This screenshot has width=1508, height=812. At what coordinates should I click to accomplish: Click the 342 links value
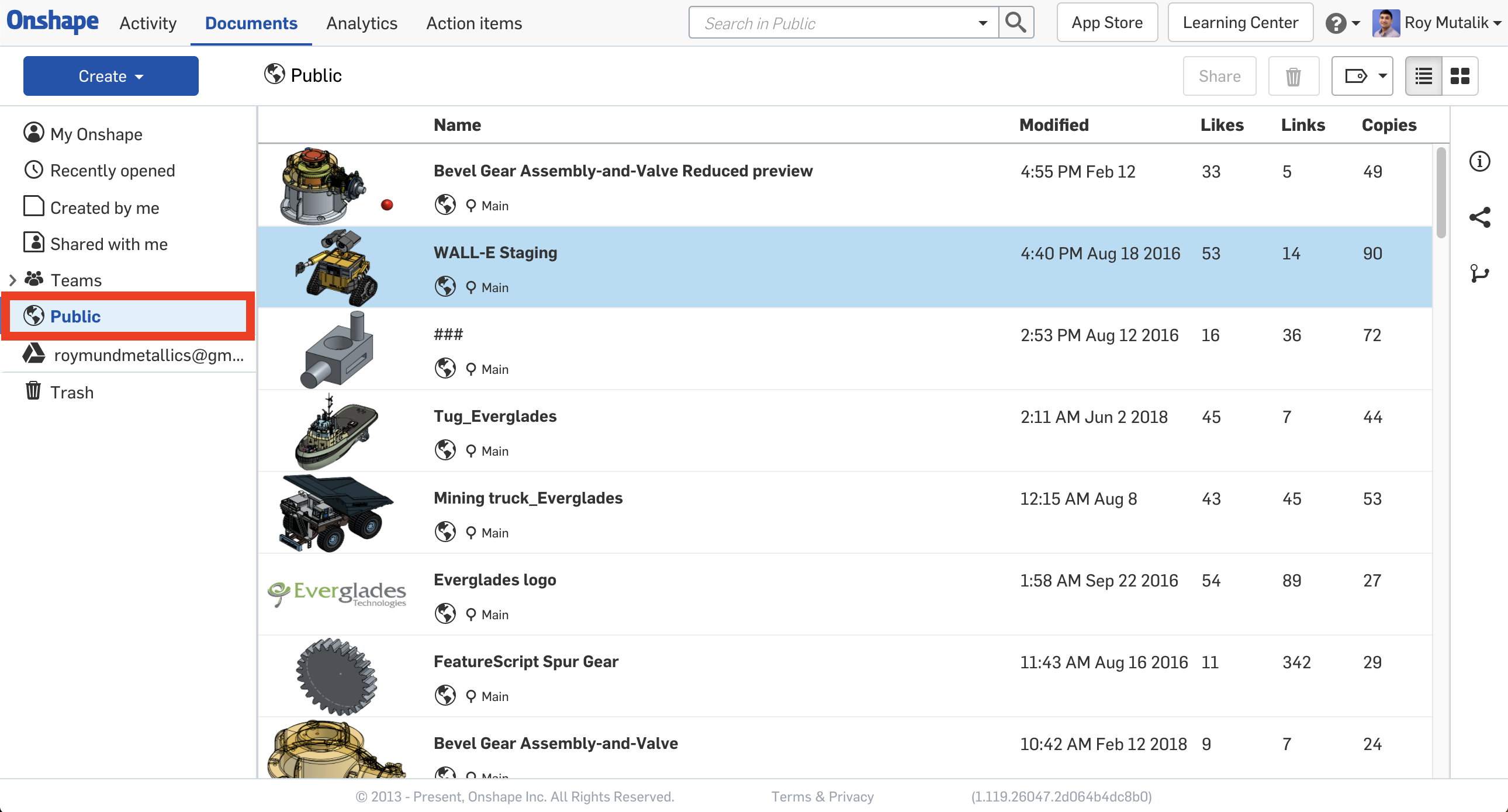click(x=1296, y=662)
